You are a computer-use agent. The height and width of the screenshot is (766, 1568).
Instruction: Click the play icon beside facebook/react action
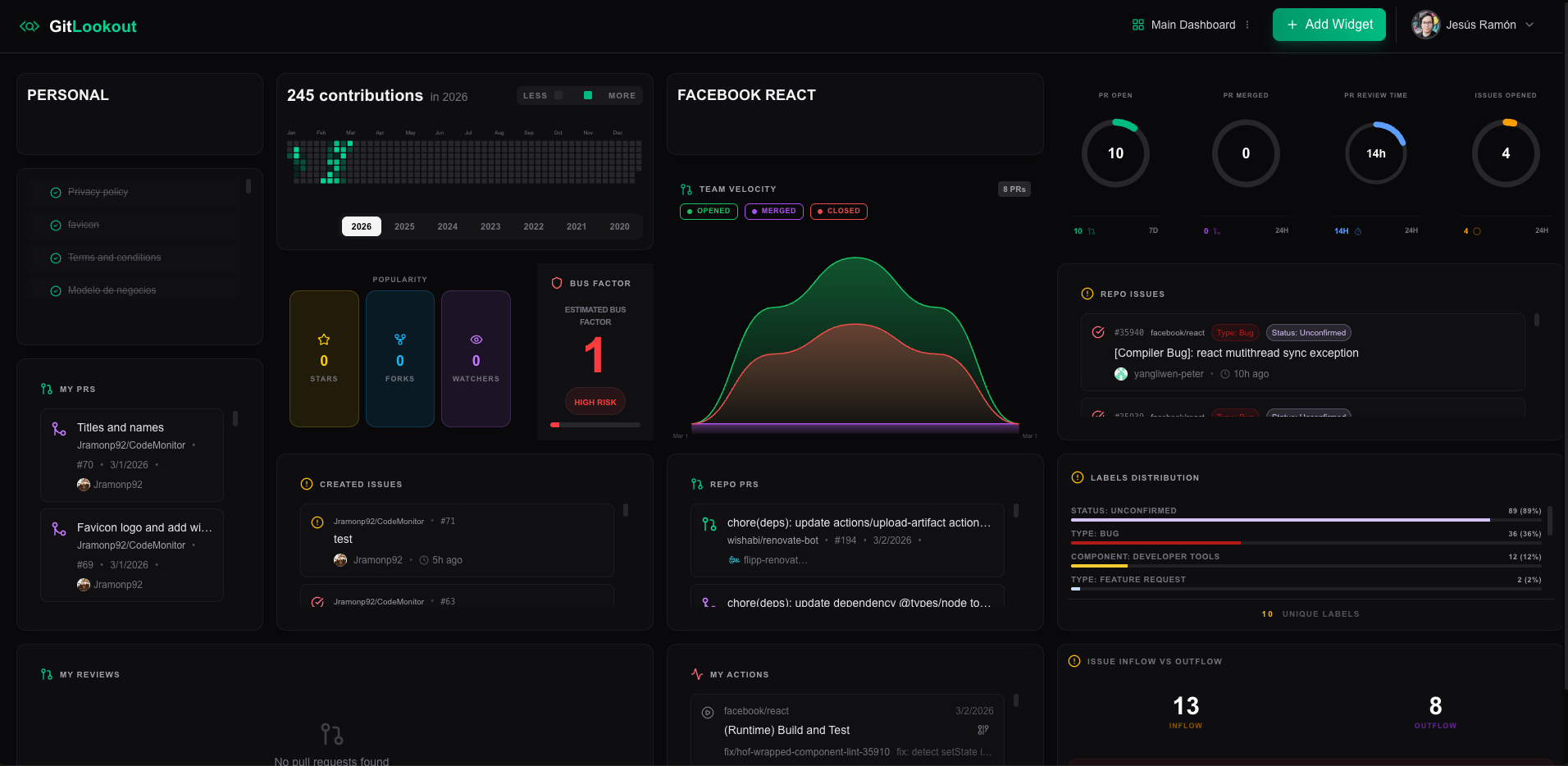pyautogui.click(x=708, y=713)
